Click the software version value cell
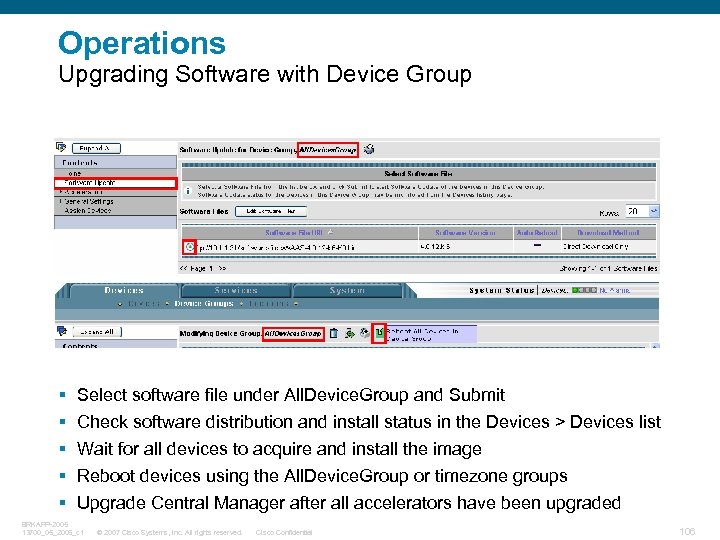 (435, 247)
